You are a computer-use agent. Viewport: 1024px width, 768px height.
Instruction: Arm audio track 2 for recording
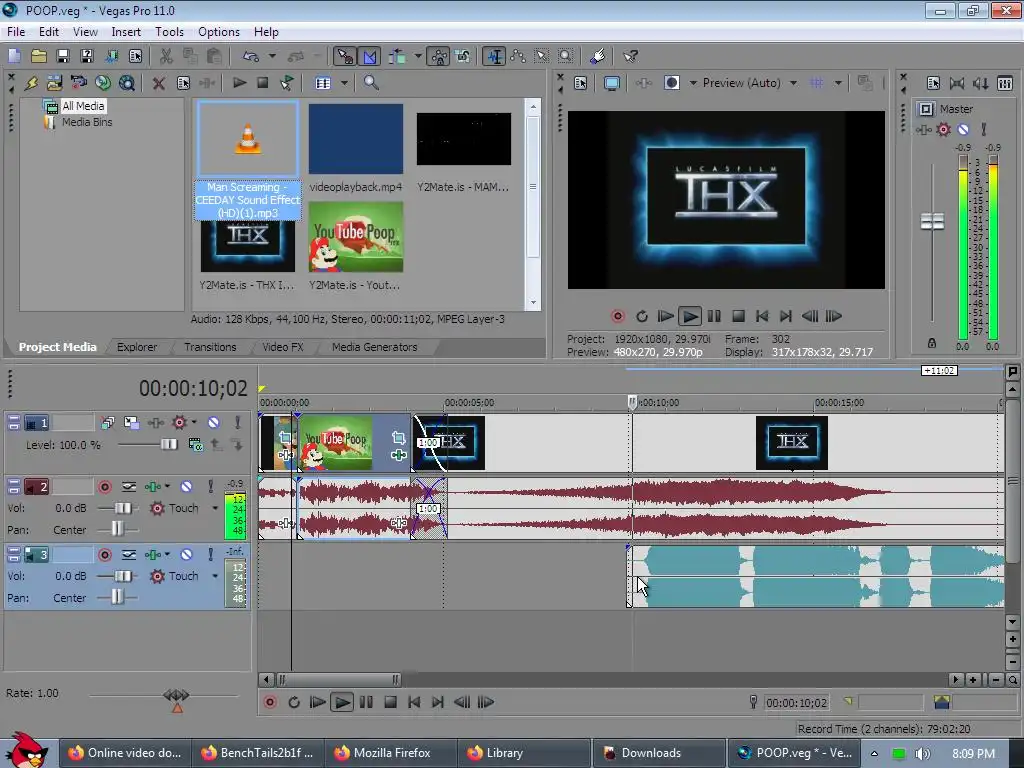click(104, 487)
